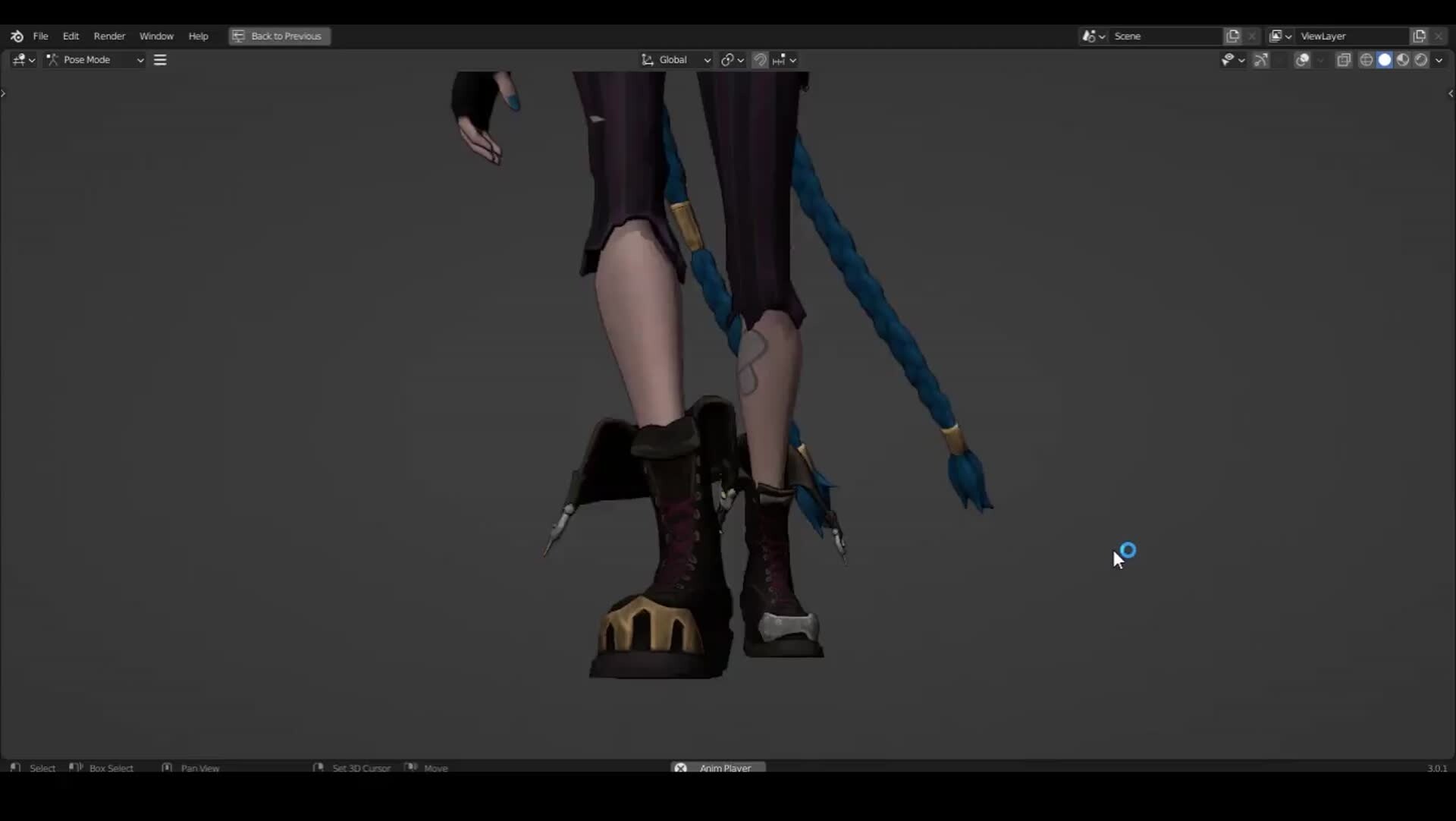Click the Back to Previous button
This screenshot has height=821, width=1456.
coord(278,36)
